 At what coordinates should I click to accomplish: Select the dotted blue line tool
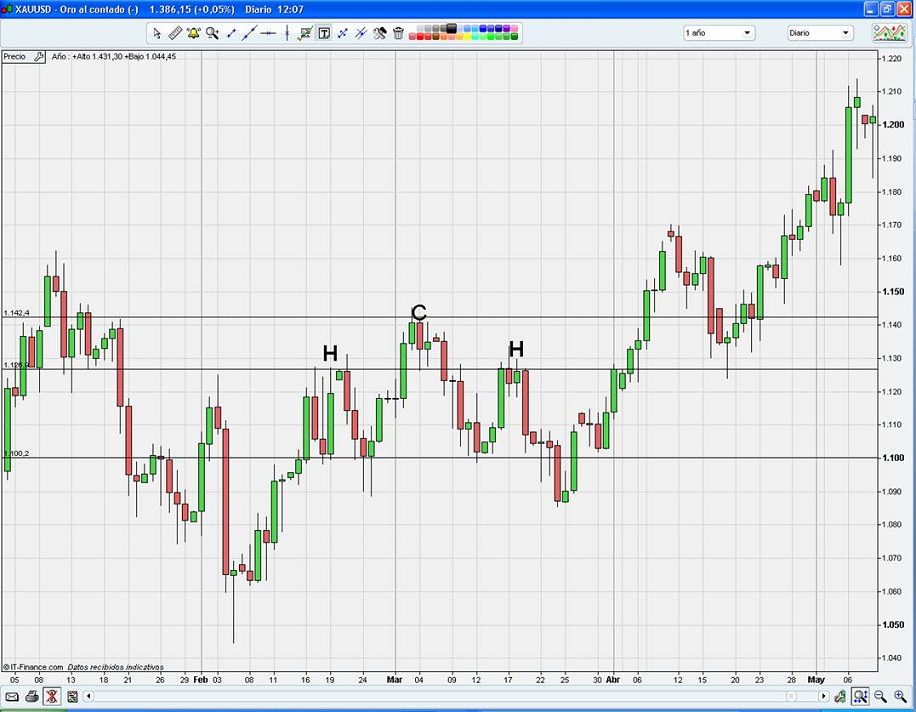[342, 33]
